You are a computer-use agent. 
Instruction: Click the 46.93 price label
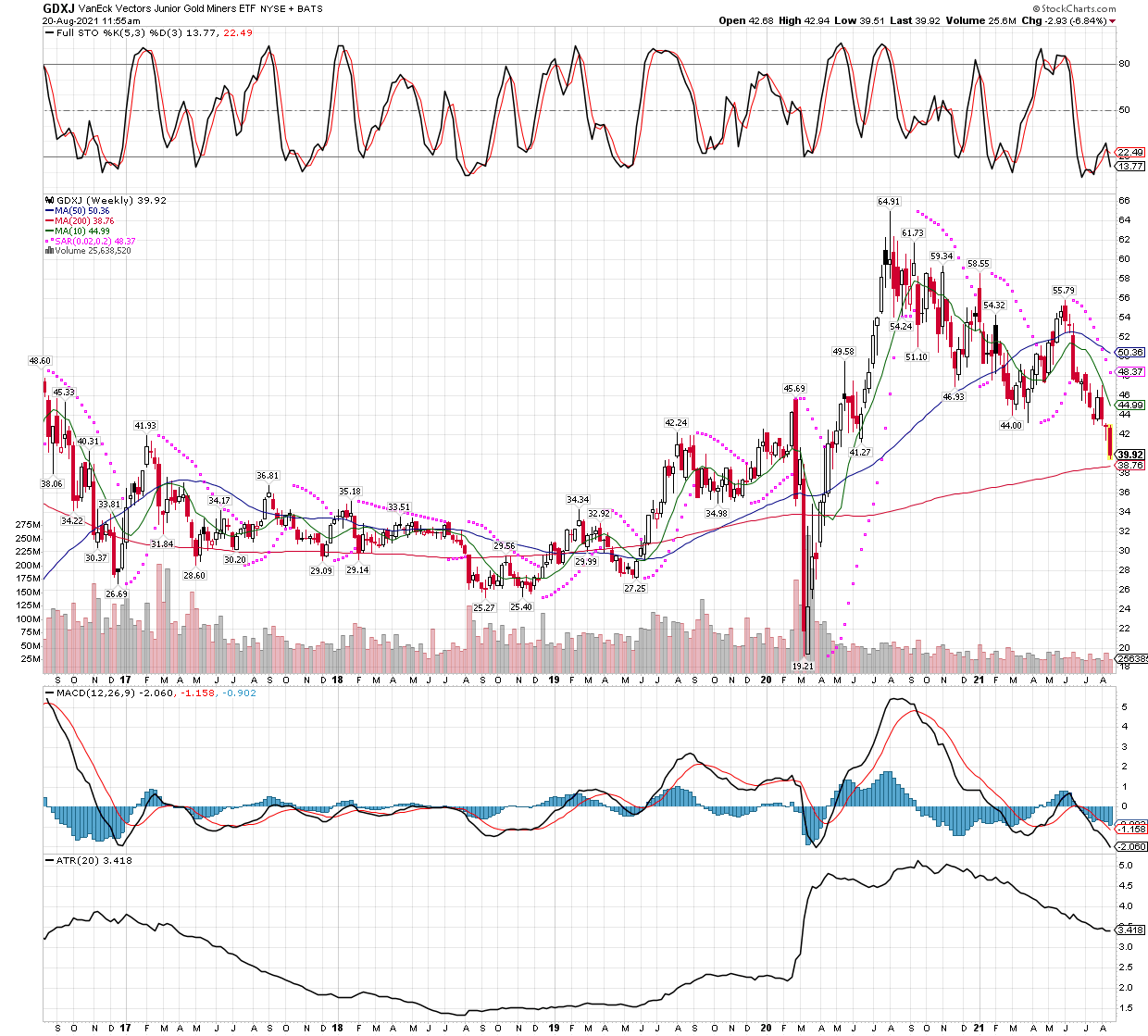(954, 397)
